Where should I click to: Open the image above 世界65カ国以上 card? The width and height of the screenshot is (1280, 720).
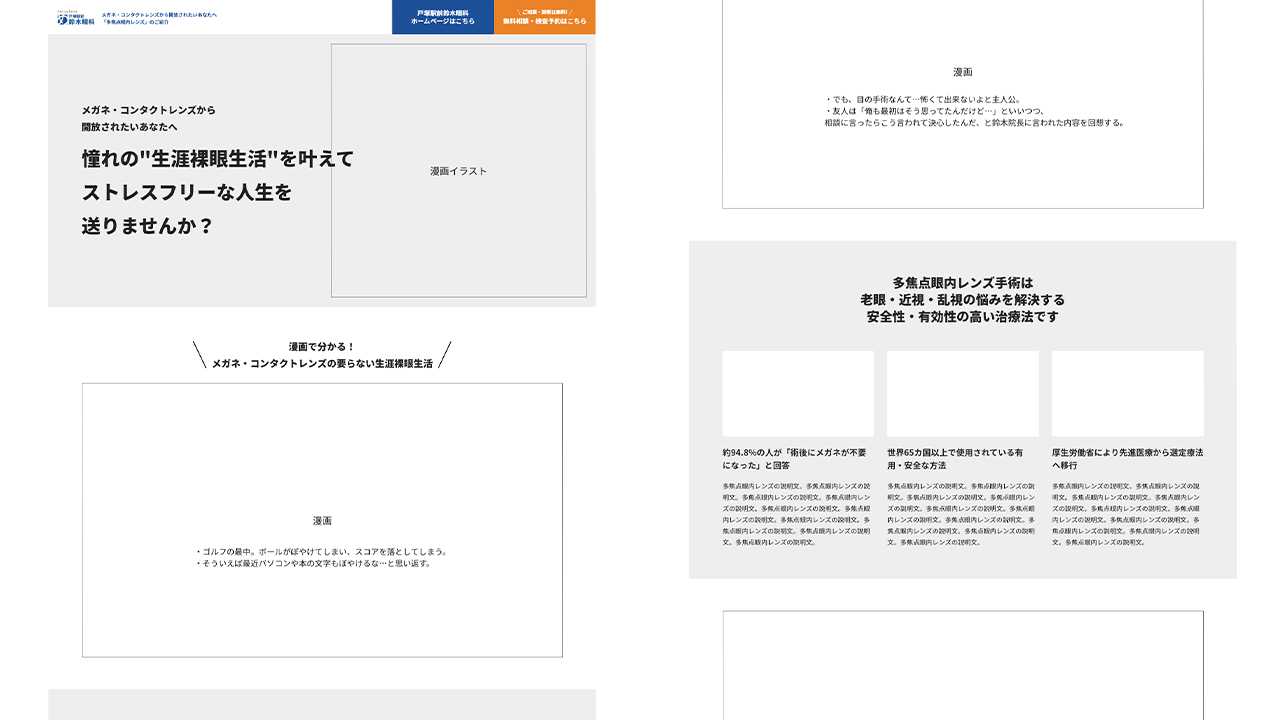point(962,393)
